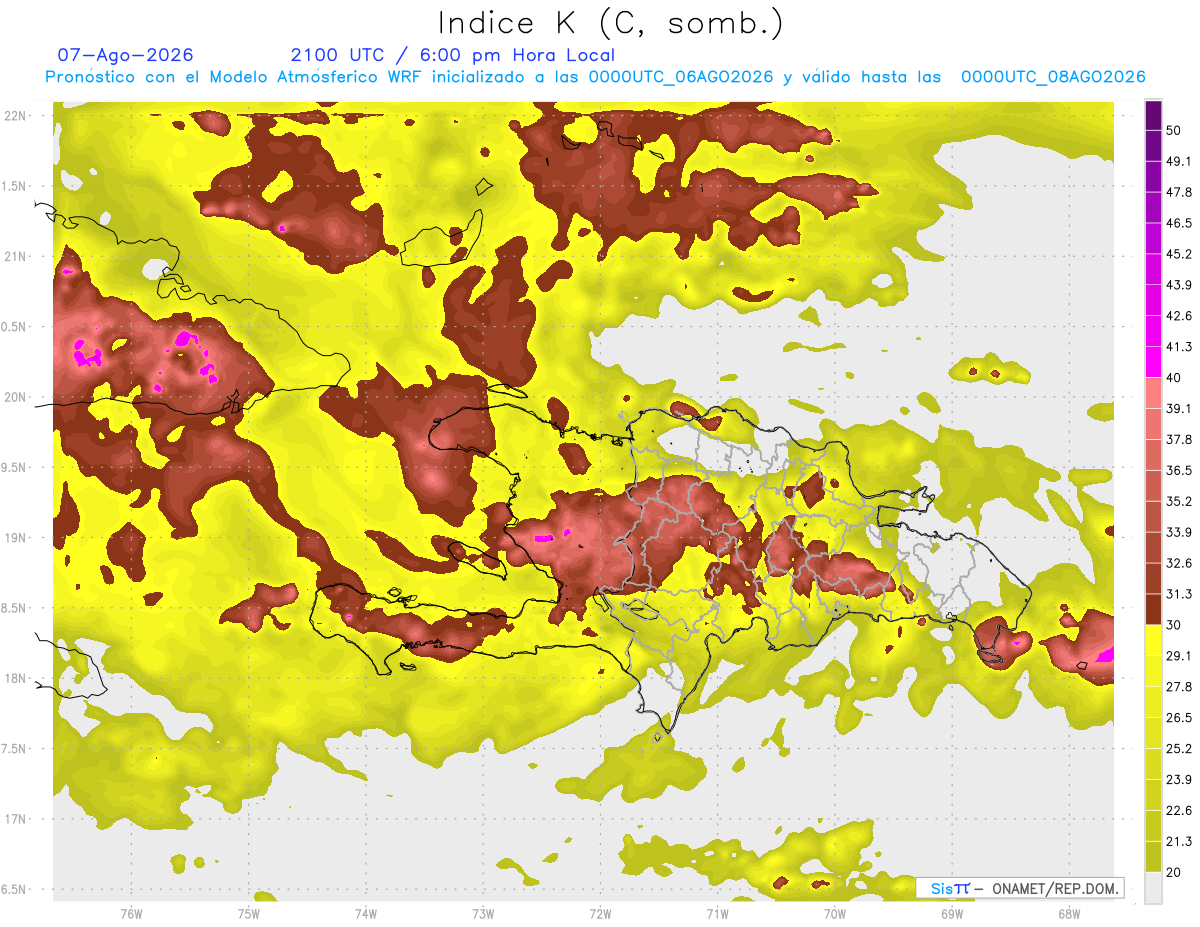
Task: Click colorbar value "35.2"
Action: [x=1179, y=501]
